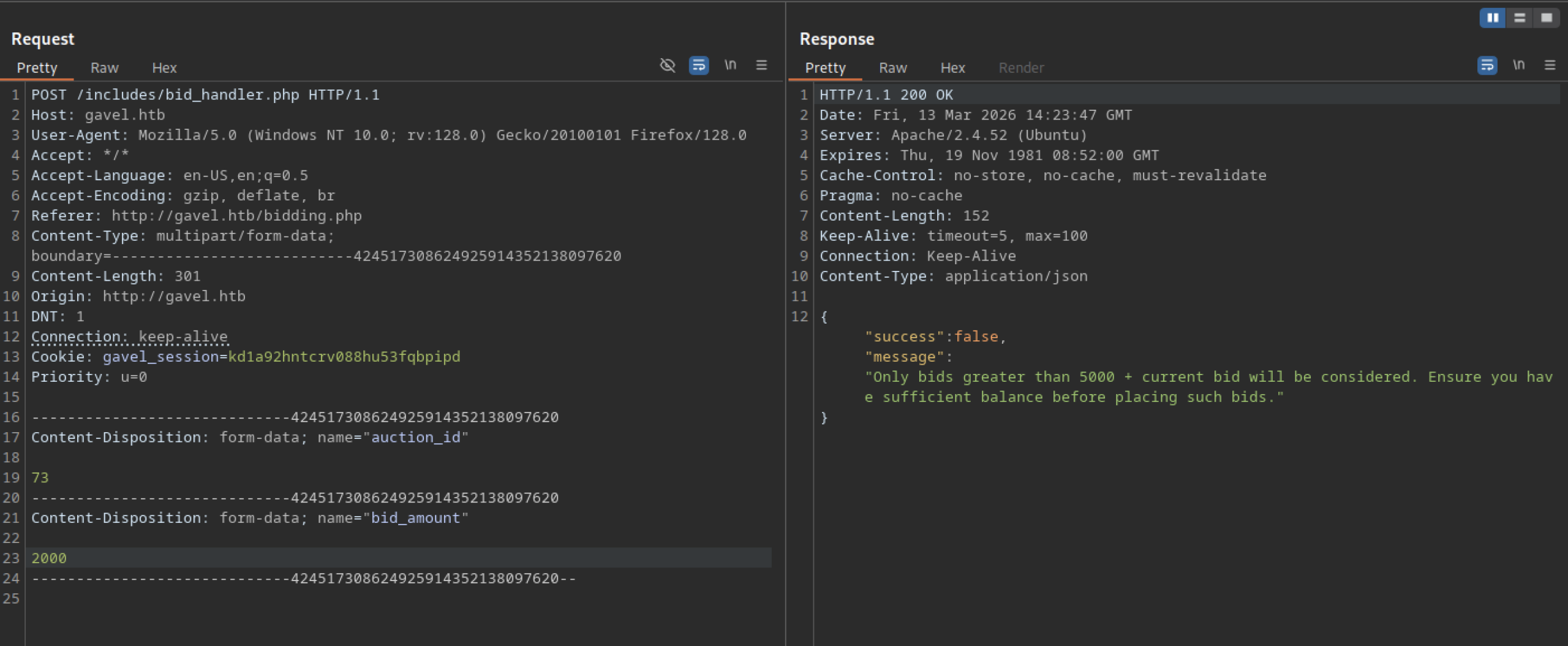The height and width of the screenshot is (646, 1568).
Task: Select the Response Hex tab
Action: [952, 68]
